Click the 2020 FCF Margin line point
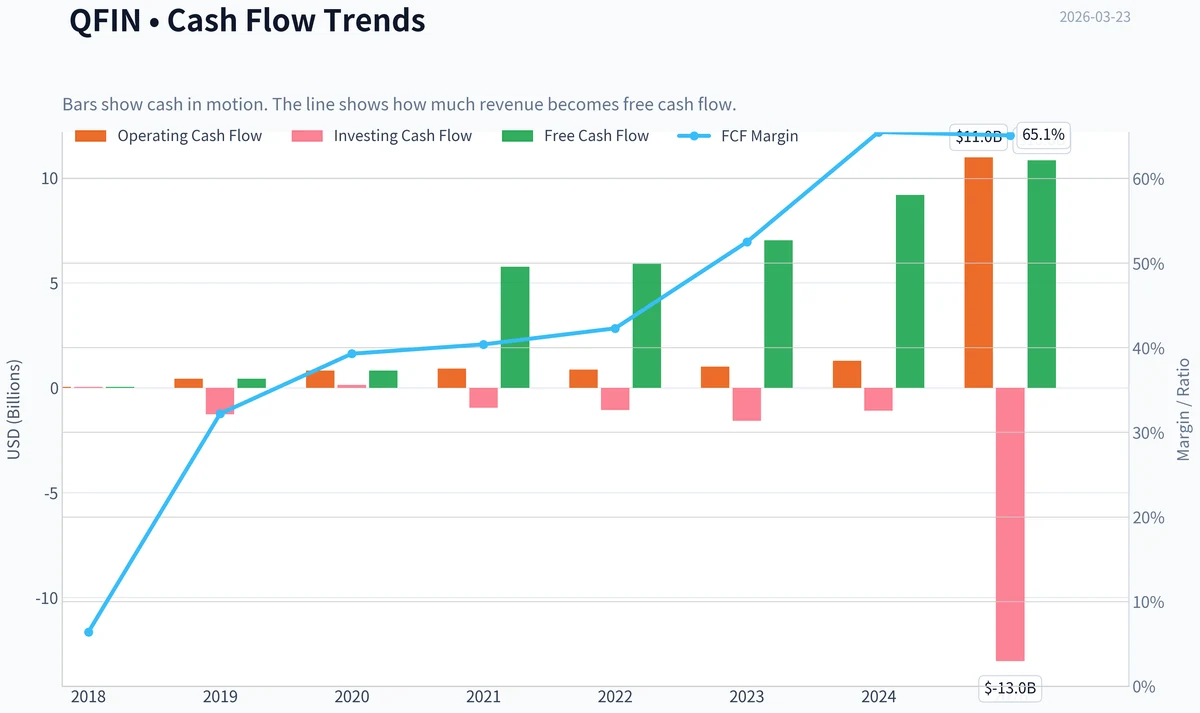Viewport: 1200px width, 713px height. [x=352, y=354]
